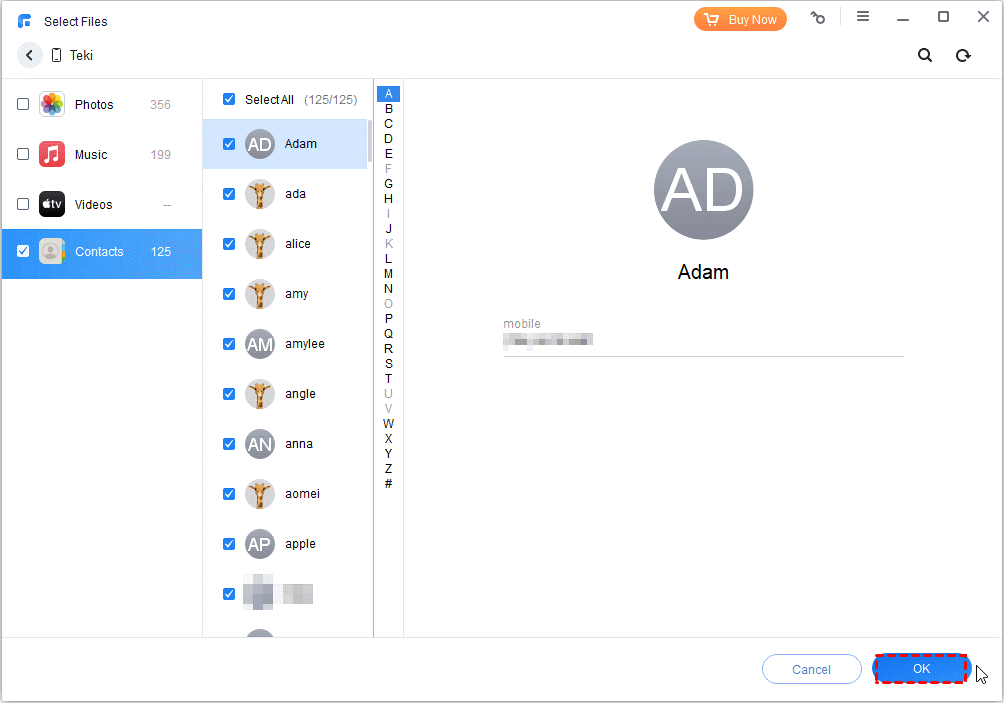Click the Buy Now button
The width and height of the screenshot is (1004, 703).
click(740, 18)
